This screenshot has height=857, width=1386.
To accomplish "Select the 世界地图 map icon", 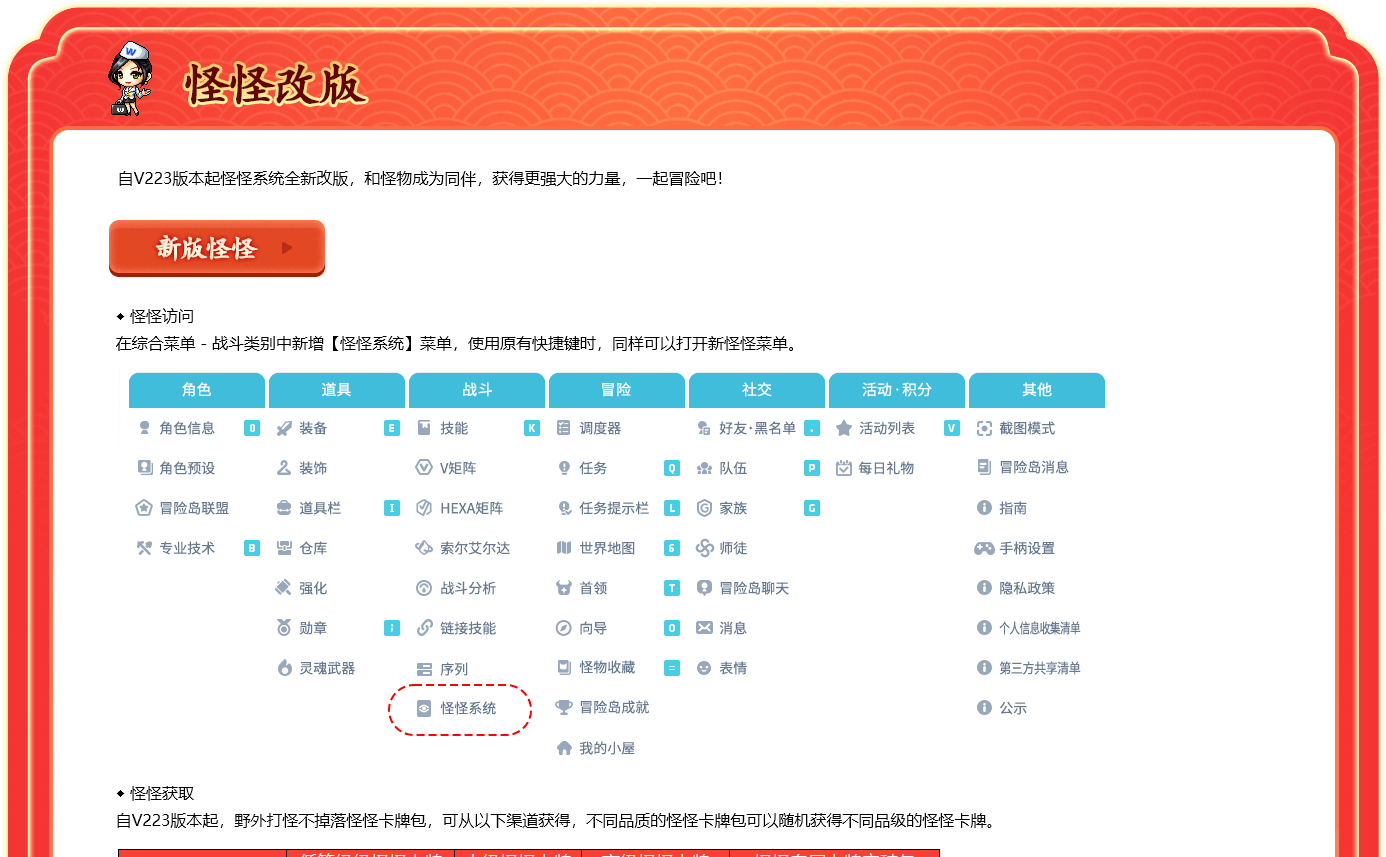I will 564,548.
